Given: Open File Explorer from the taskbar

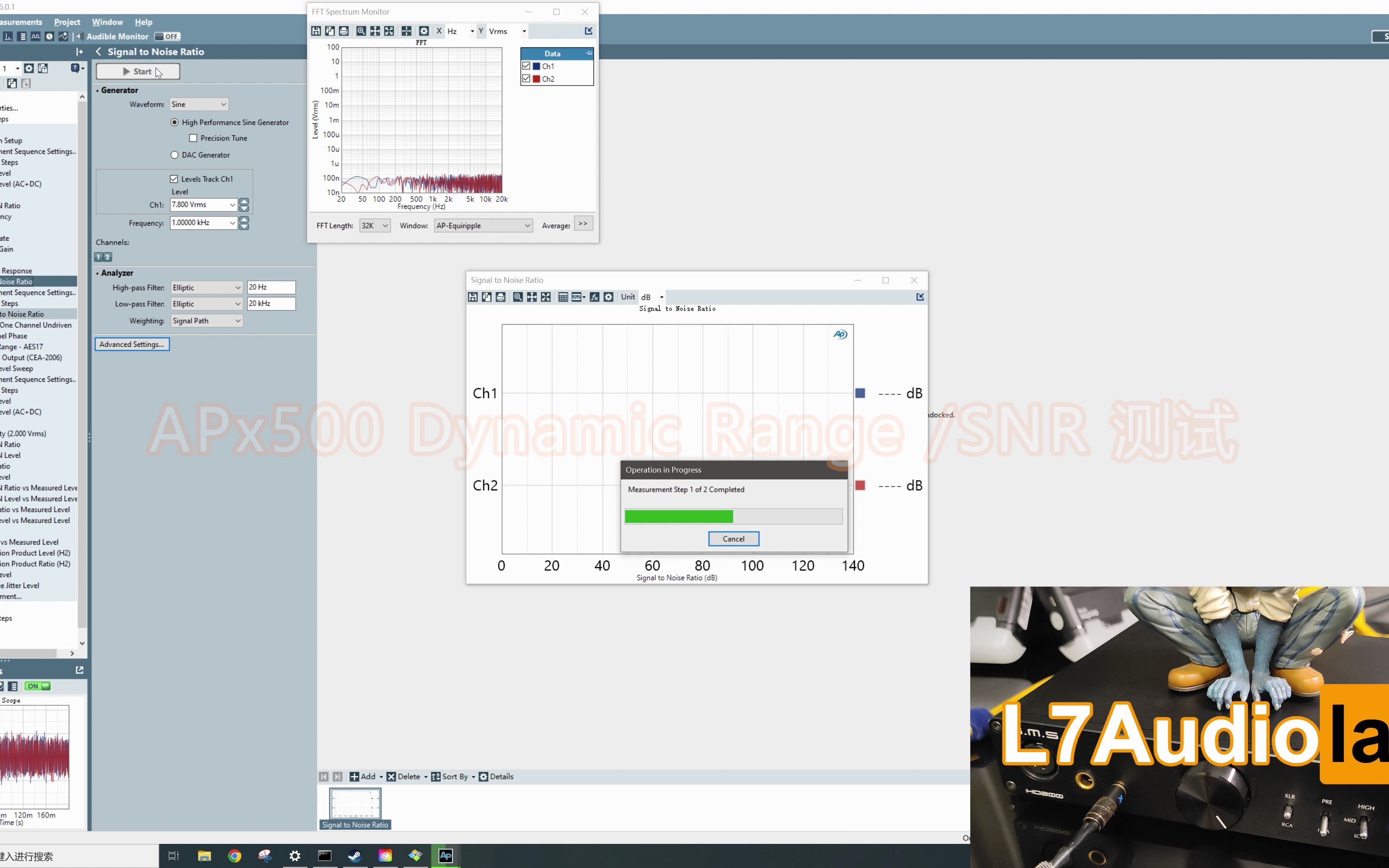Looking at the screenshot, I should (x=204, y=856).
